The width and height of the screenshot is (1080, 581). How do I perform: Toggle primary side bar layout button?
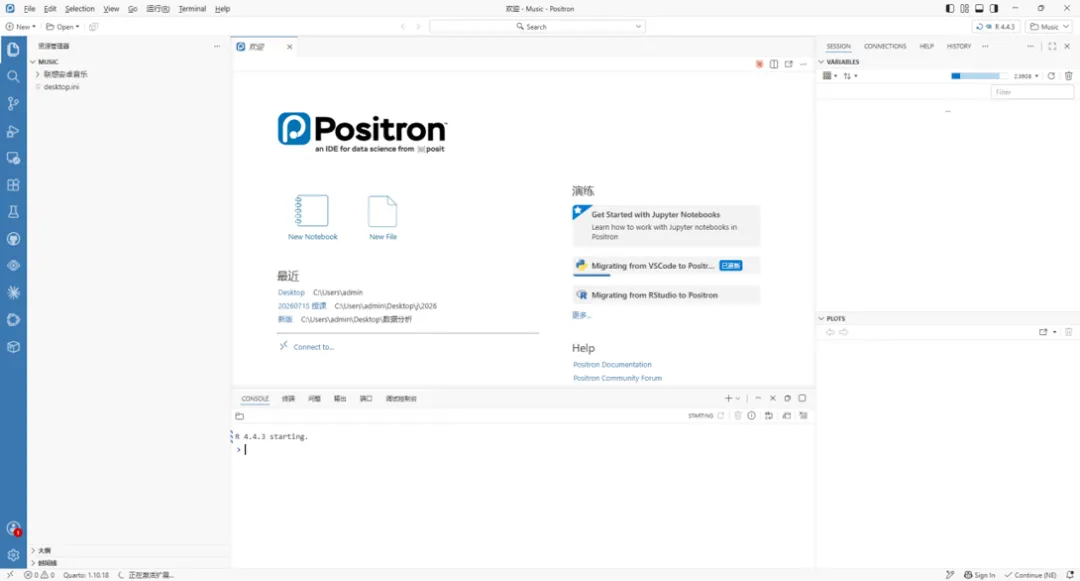click(x=950, y=8)
